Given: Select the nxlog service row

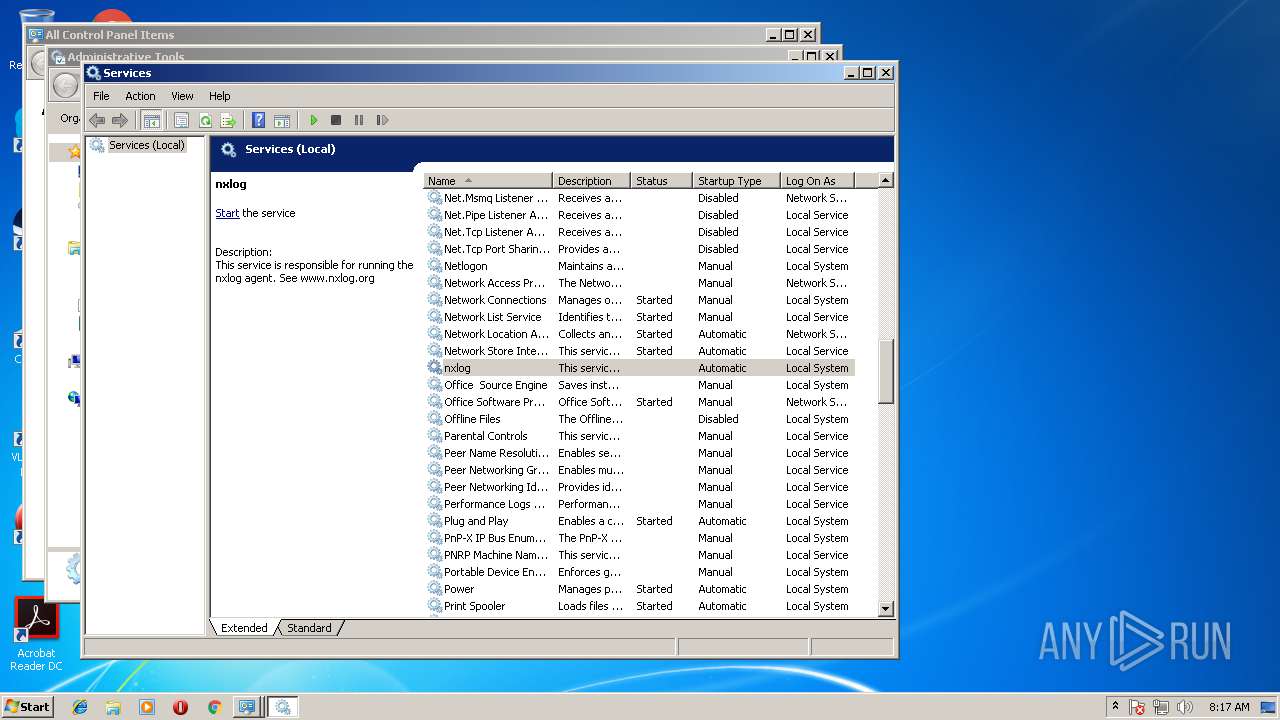Looking at the screenshot, I should click(x=640, y=368).
